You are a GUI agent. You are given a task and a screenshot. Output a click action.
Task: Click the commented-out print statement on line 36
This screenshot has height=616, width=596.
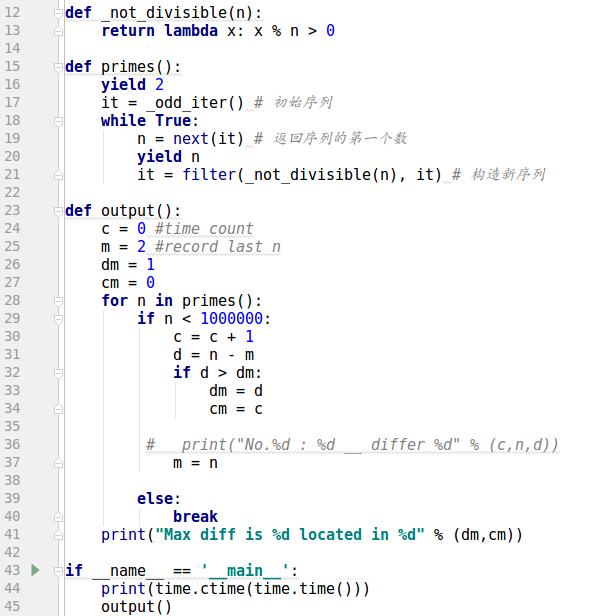point(352,445)
